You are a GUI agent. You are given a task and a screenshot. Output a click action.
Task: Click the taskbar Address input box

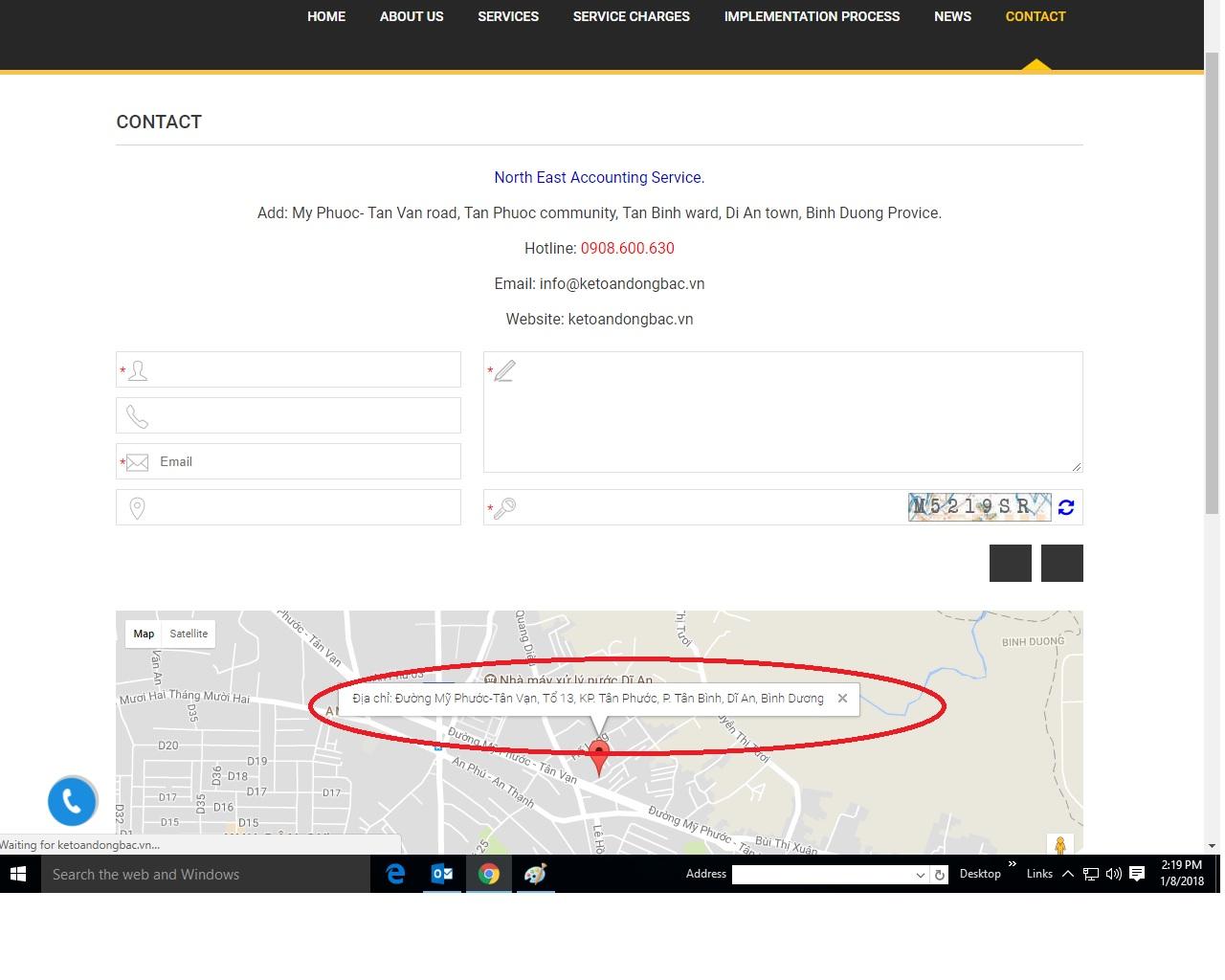click(x=823, y=875)
